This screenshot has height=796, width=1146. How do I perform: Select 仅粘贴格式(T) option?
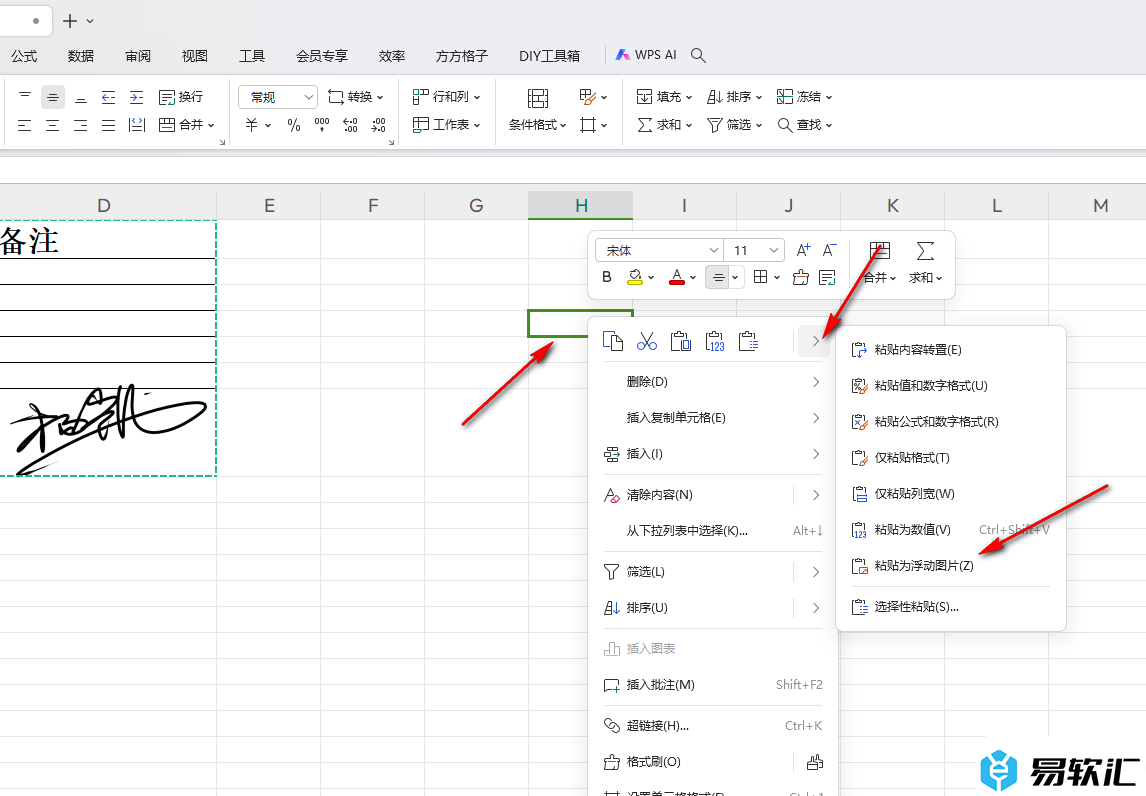pyautogui.click(x=950, y=458)
